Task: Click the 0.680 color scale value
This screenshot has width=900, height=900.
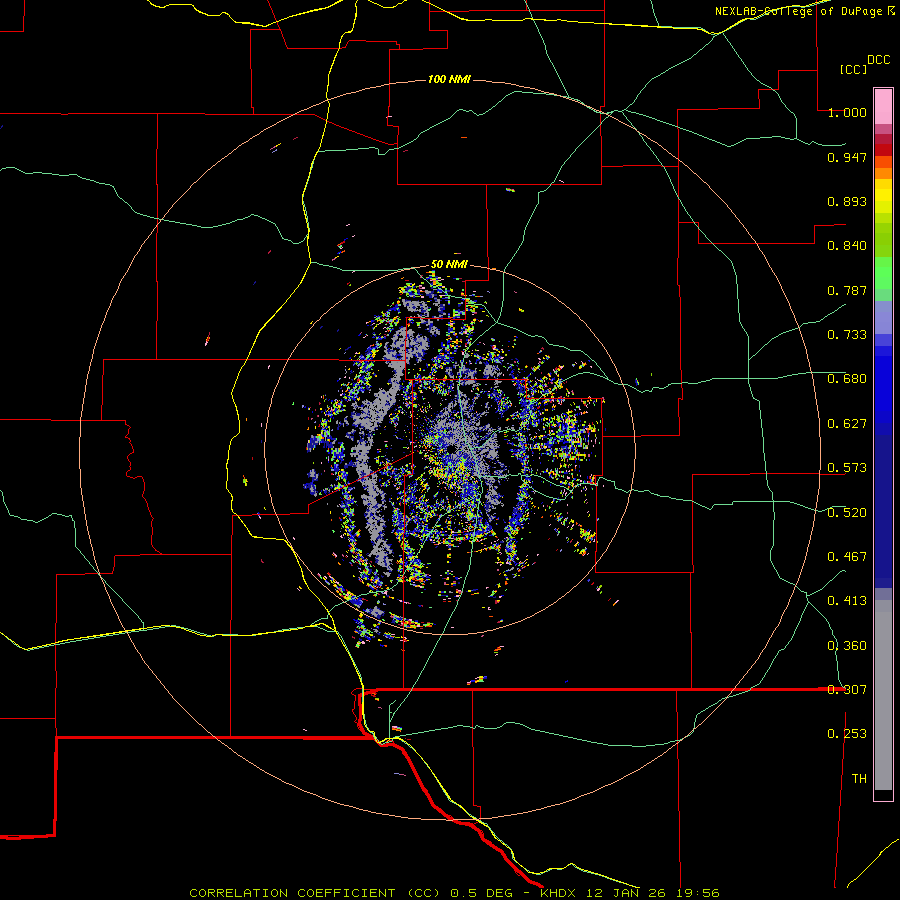Action: pyautogui.click(x=847, y=379)
